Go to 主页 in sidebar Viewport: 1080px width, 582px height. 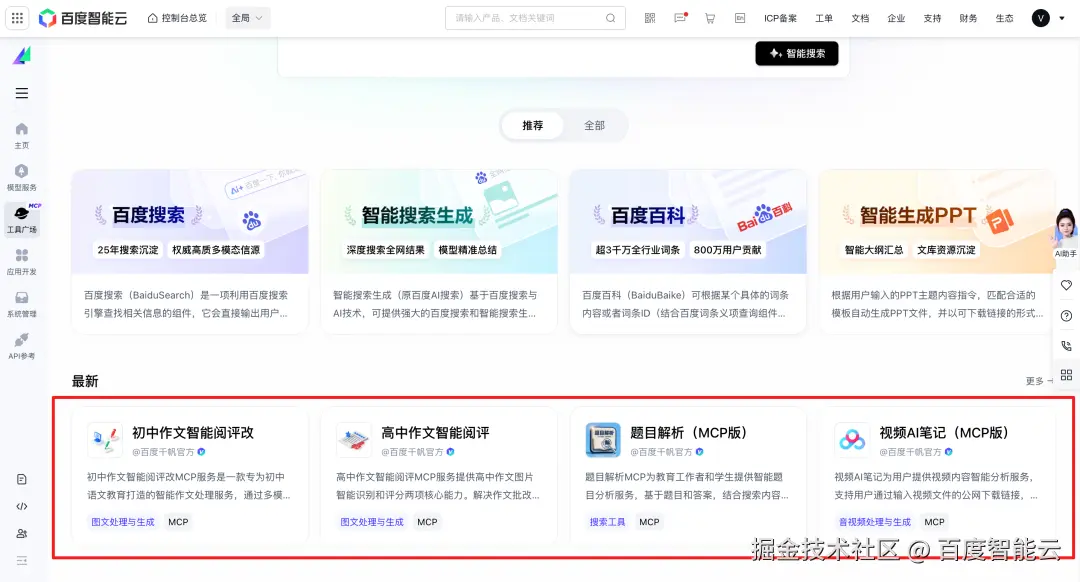[22, 135]
